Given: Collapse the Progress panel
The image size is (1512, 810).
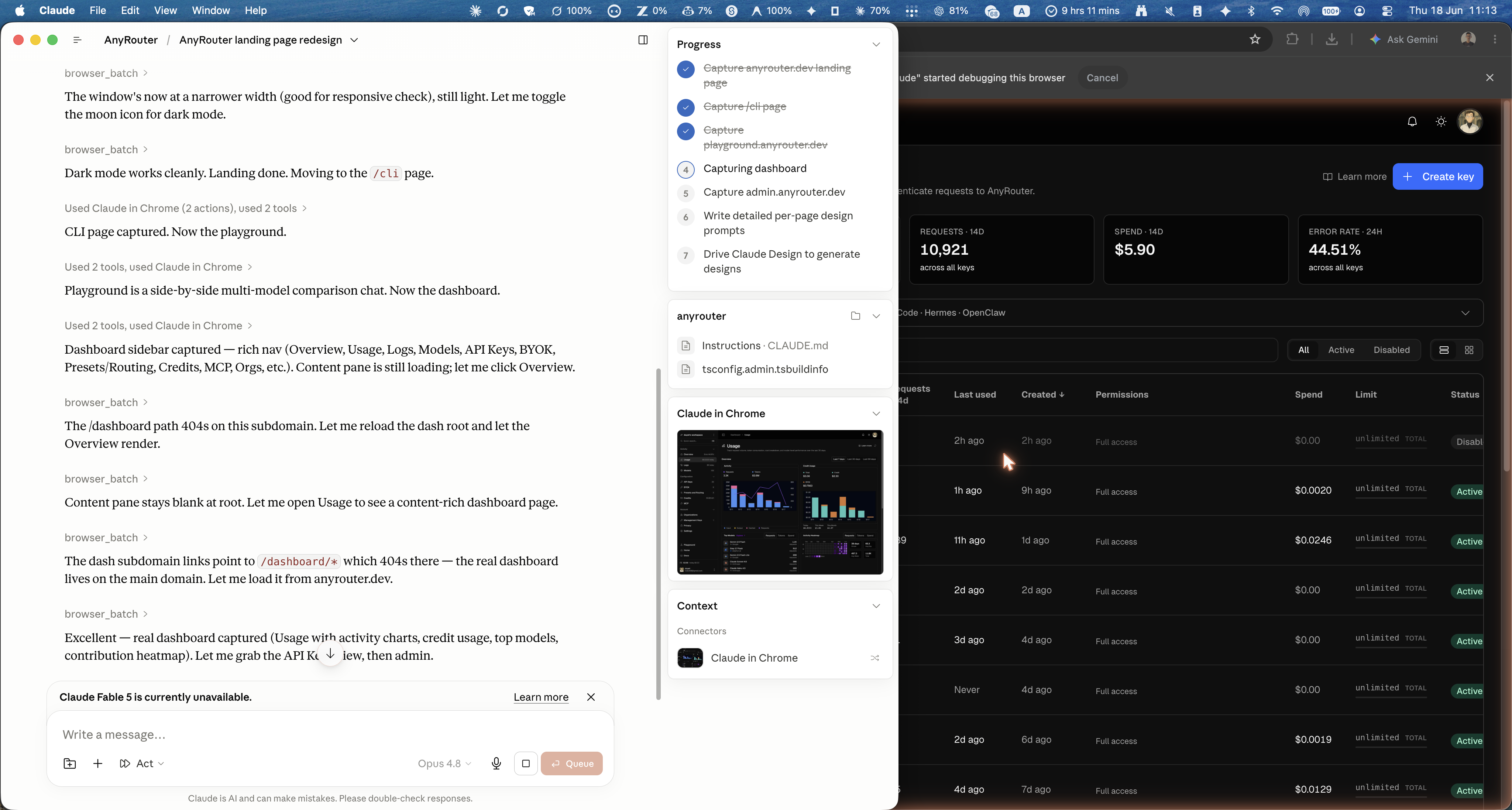Looking at the screenshot, I should [876, 44].
